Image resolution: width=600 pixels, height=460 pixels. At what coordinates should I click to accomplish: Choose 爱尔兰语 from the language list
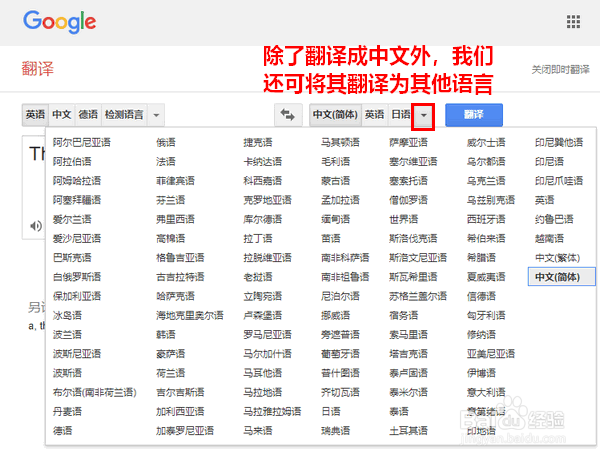pos(72,220)
